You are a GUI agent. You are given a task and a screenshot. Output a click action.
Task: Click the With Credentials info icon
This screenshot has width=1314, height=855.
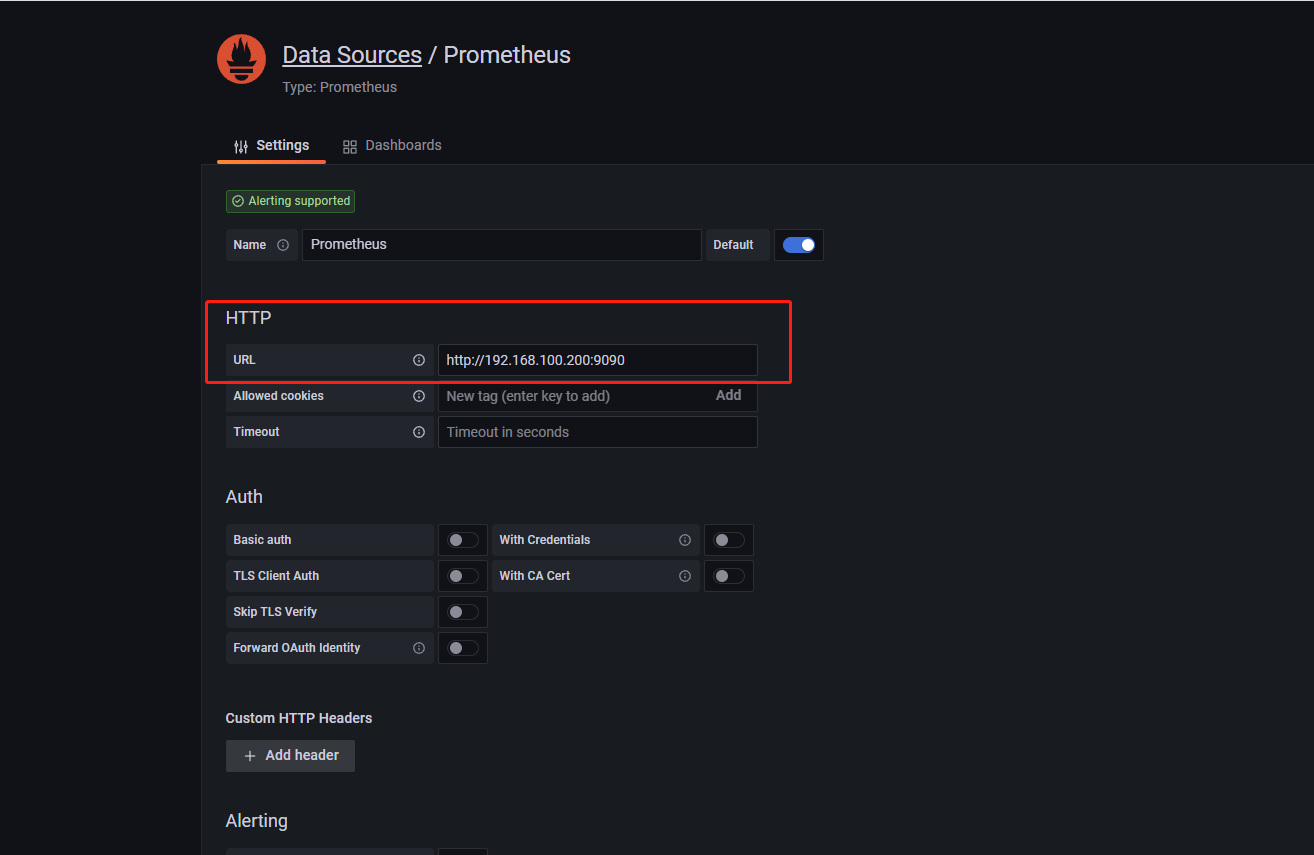point(685,540)
